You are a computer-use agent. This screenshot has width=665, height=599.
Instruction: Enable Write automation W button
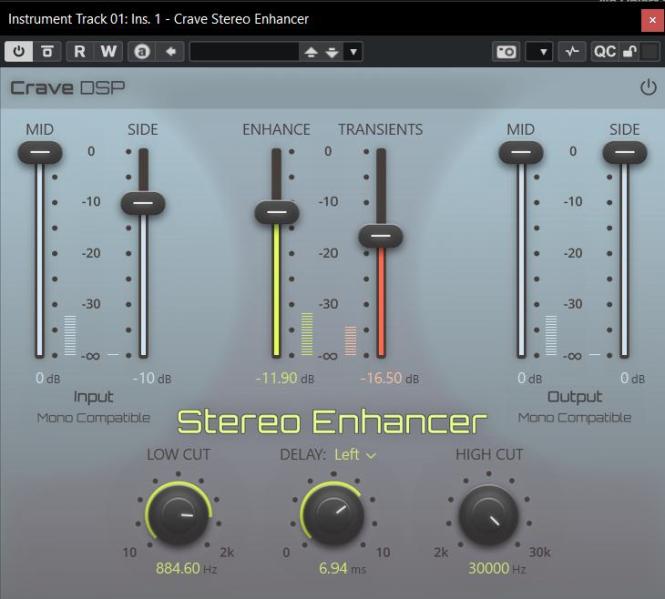coord(109,52)
